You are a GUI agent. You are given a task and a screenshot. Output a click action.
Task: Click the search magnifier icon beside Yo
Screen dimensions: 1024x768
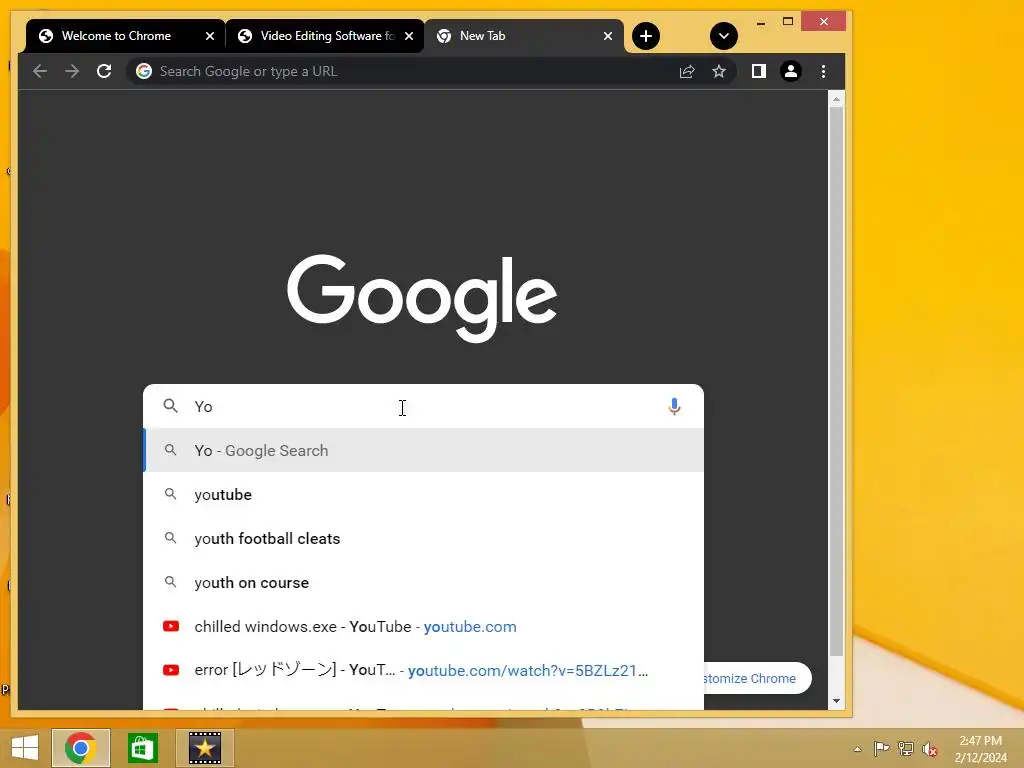[170, 406]
